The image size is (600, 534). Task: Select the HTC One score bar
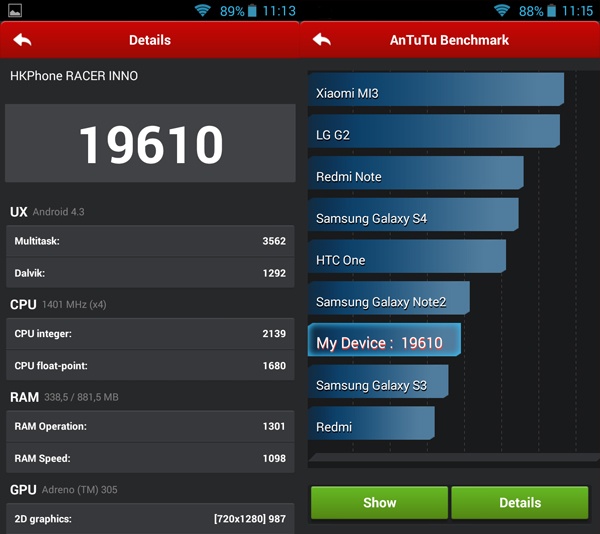point(407,256)
